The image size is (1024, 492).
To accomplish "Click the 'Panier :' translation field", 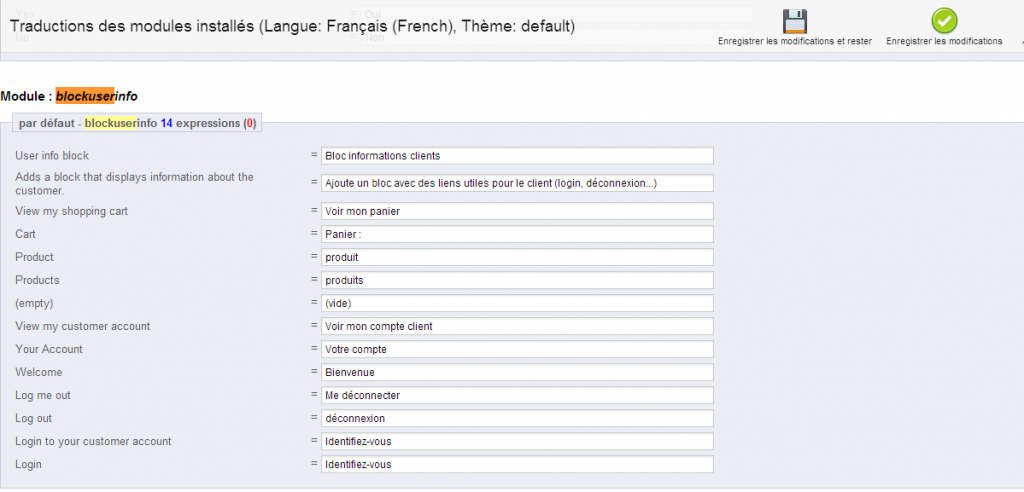I will [517, 234].
